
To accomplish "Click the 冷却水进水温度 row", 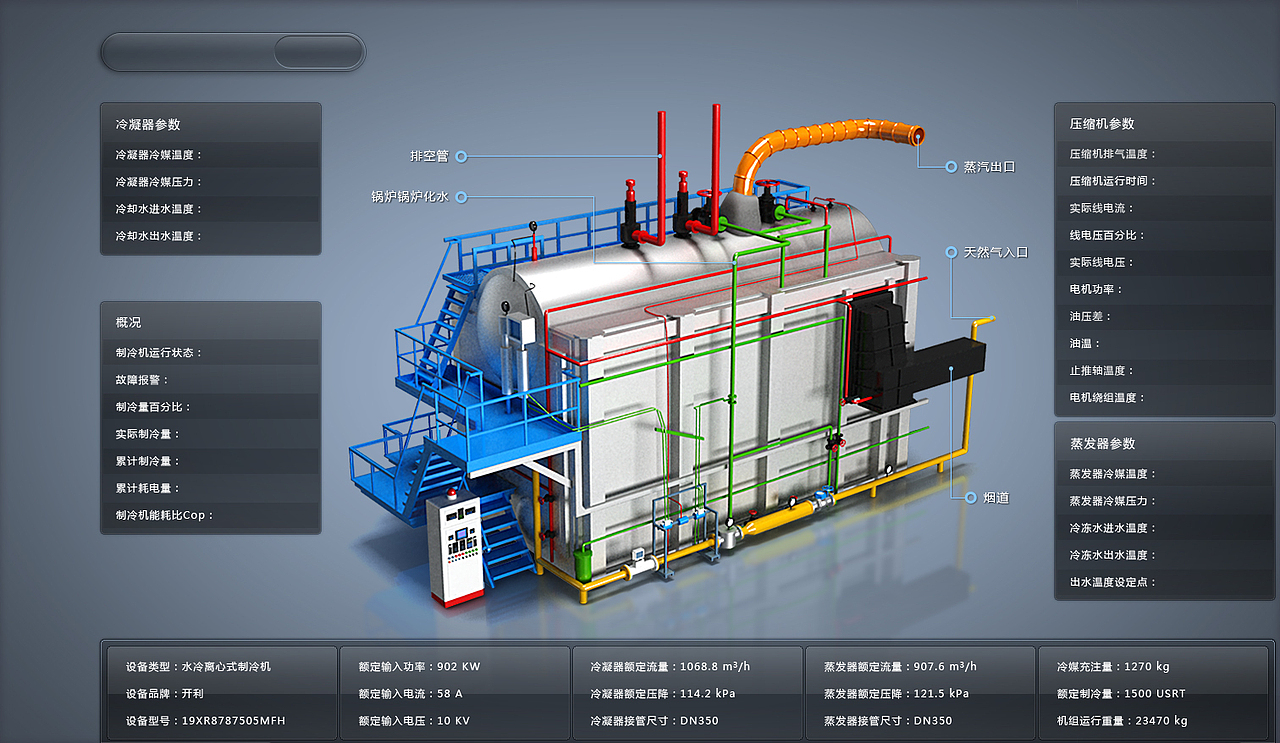I will [x=211, y=209].
